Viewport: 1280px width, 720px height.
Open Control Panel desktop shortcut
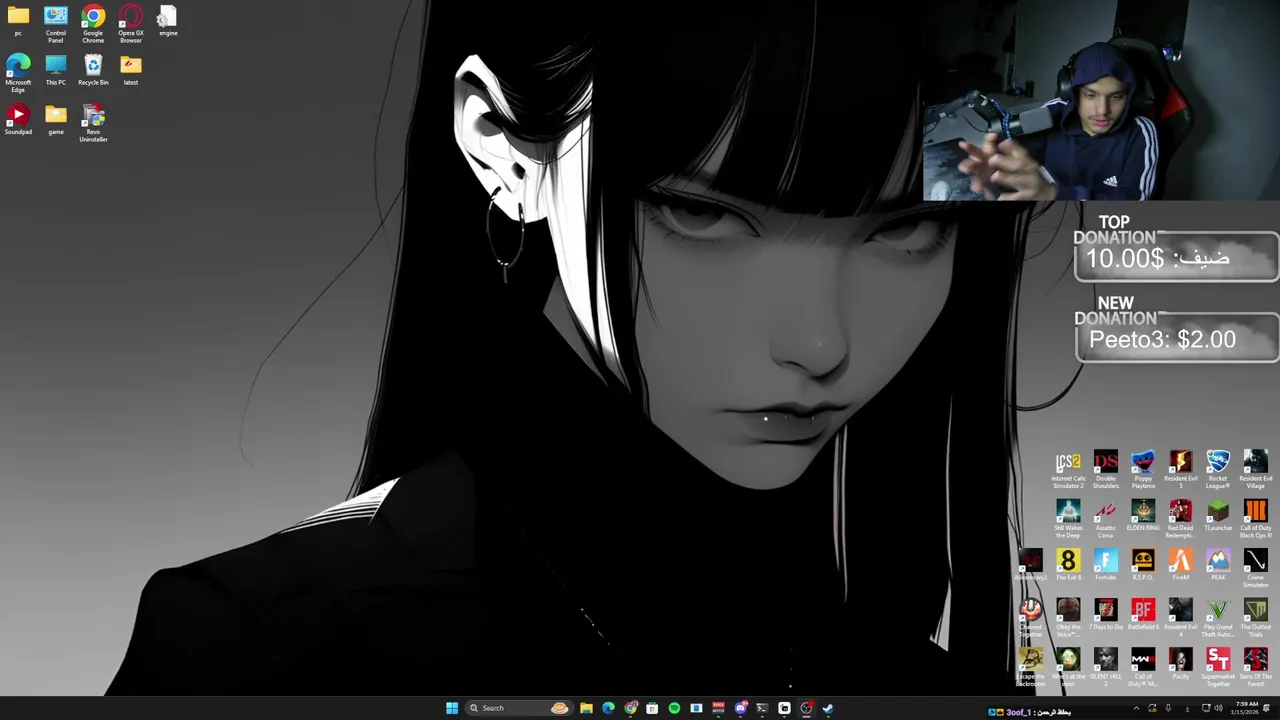point(56,24)
